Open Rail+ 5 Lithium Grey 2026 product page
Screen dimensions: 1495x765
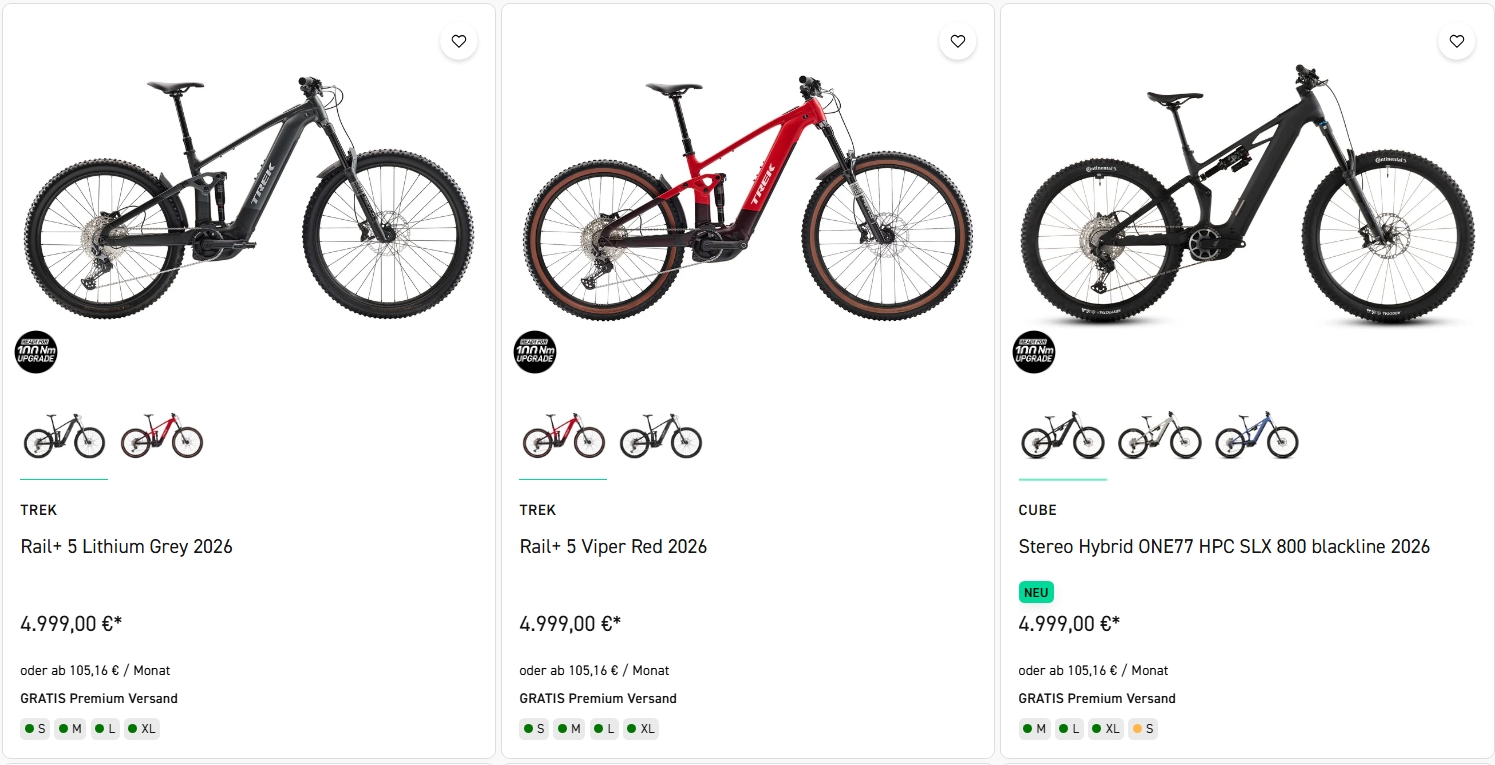[x=127, y=547]
